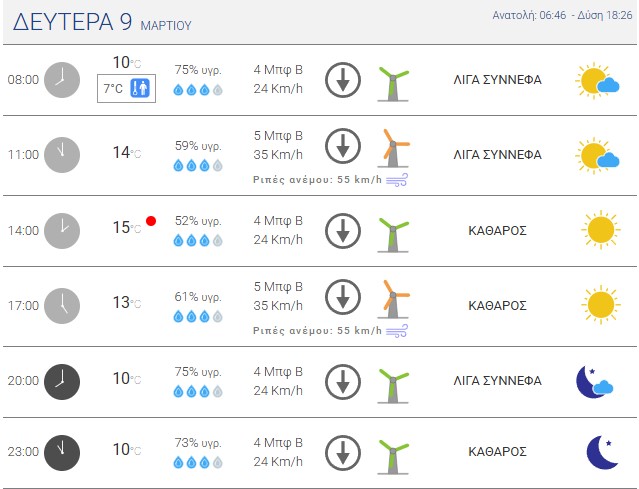Click the green windmill icon at 14:00

pos(394,230)
